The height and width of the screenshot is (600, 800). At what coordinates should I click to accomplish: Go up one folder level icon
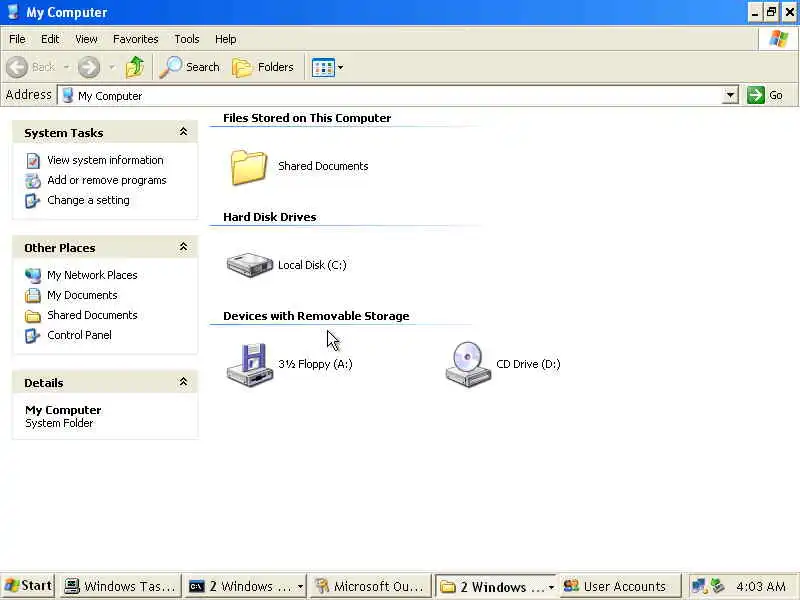[x=135, y=67]
